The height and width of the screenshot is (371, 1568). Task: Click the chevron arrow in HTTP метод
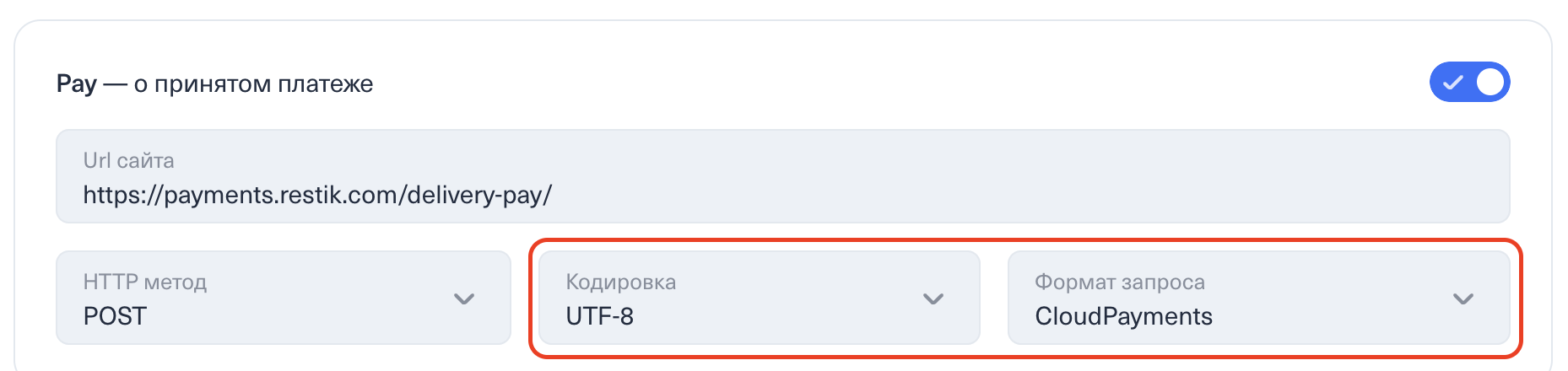(464, 298)
